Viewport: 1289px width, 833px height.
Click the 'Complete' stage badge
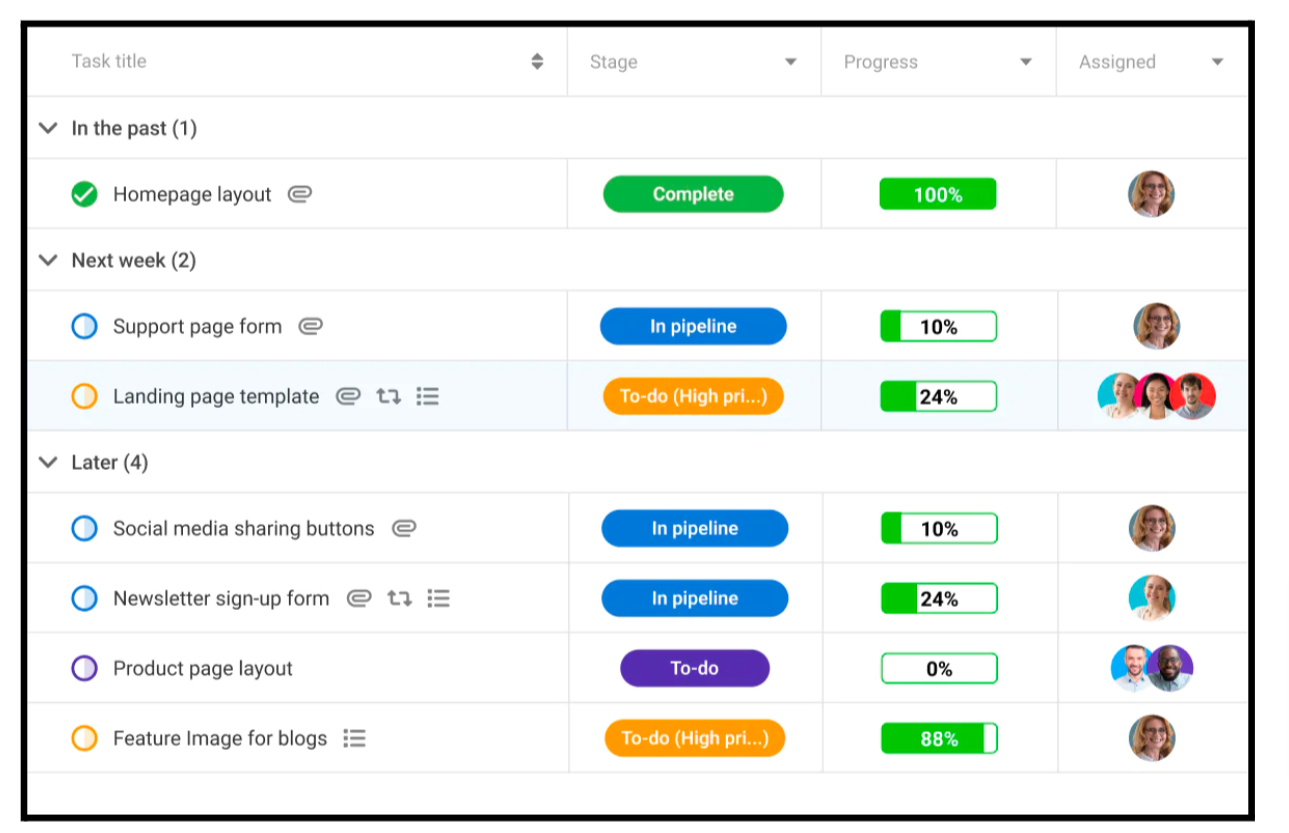[693, 195]
